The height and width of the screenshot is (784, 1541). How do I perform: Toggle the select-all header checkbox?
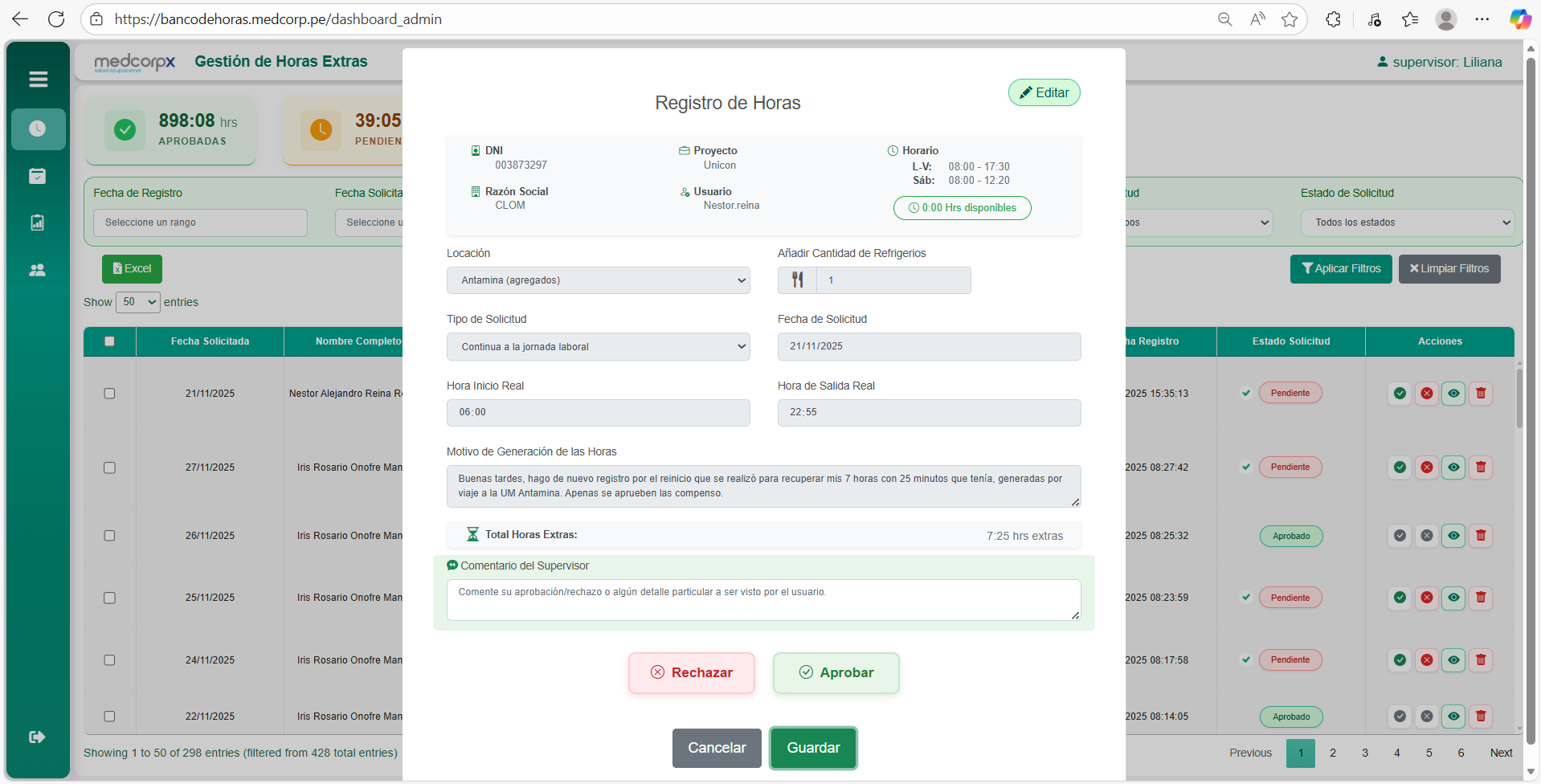coord(109,341)
